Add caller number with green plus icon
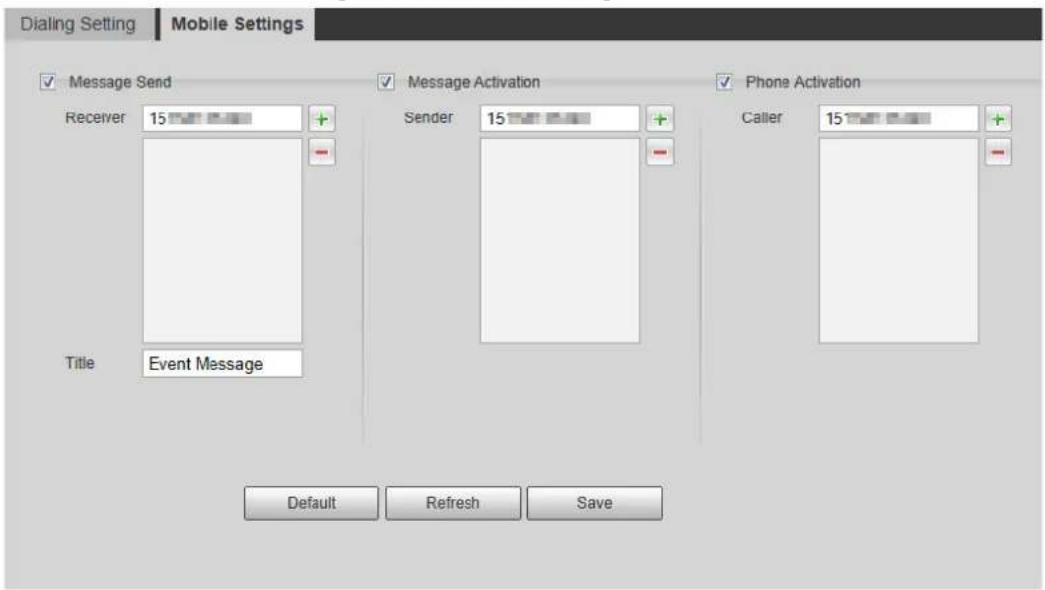The width and height of the screenshot is (1045, 590). coord(998,119)
